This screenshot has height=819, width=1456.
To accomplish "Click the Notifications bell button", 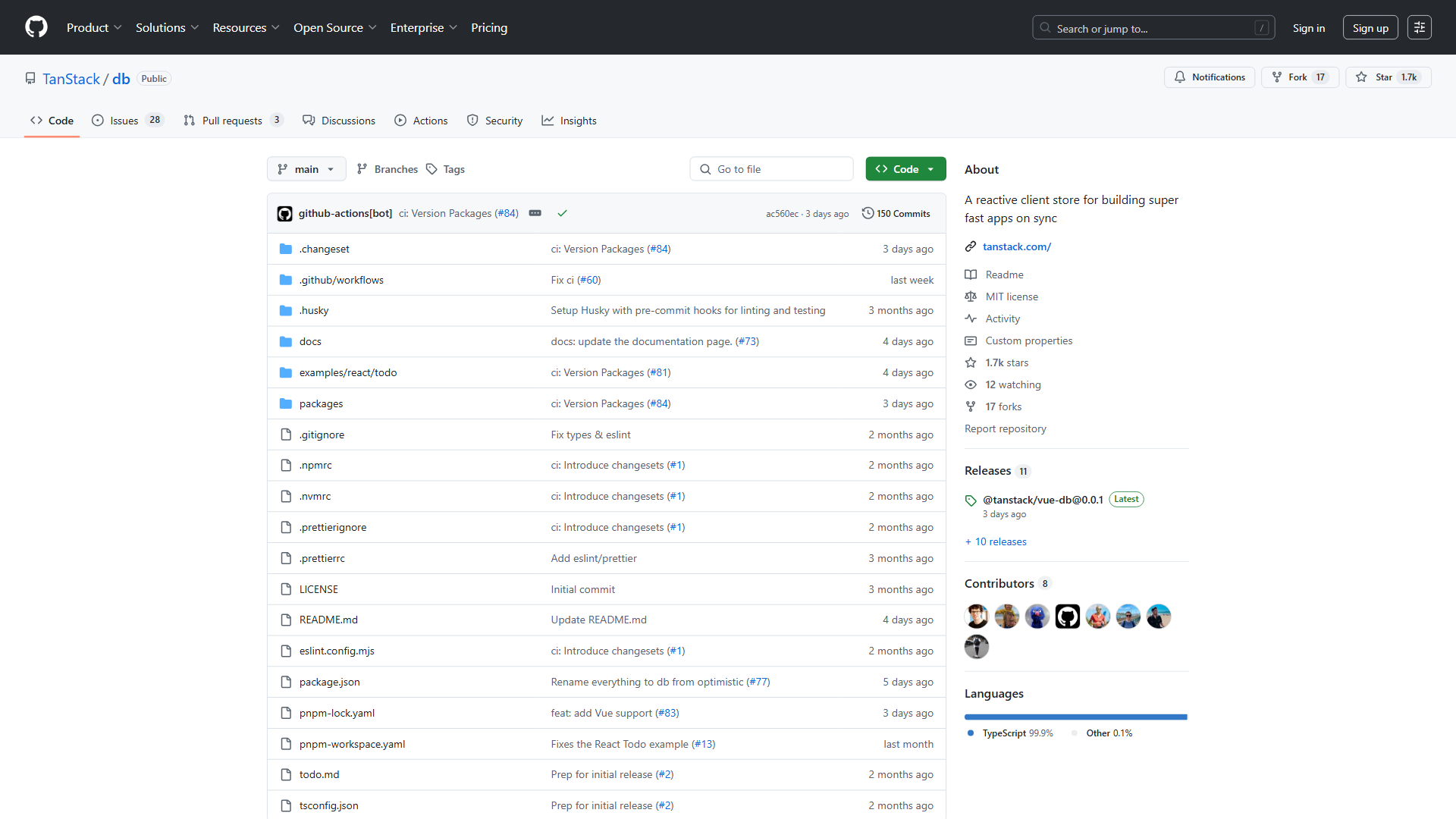I will 1209,77.
